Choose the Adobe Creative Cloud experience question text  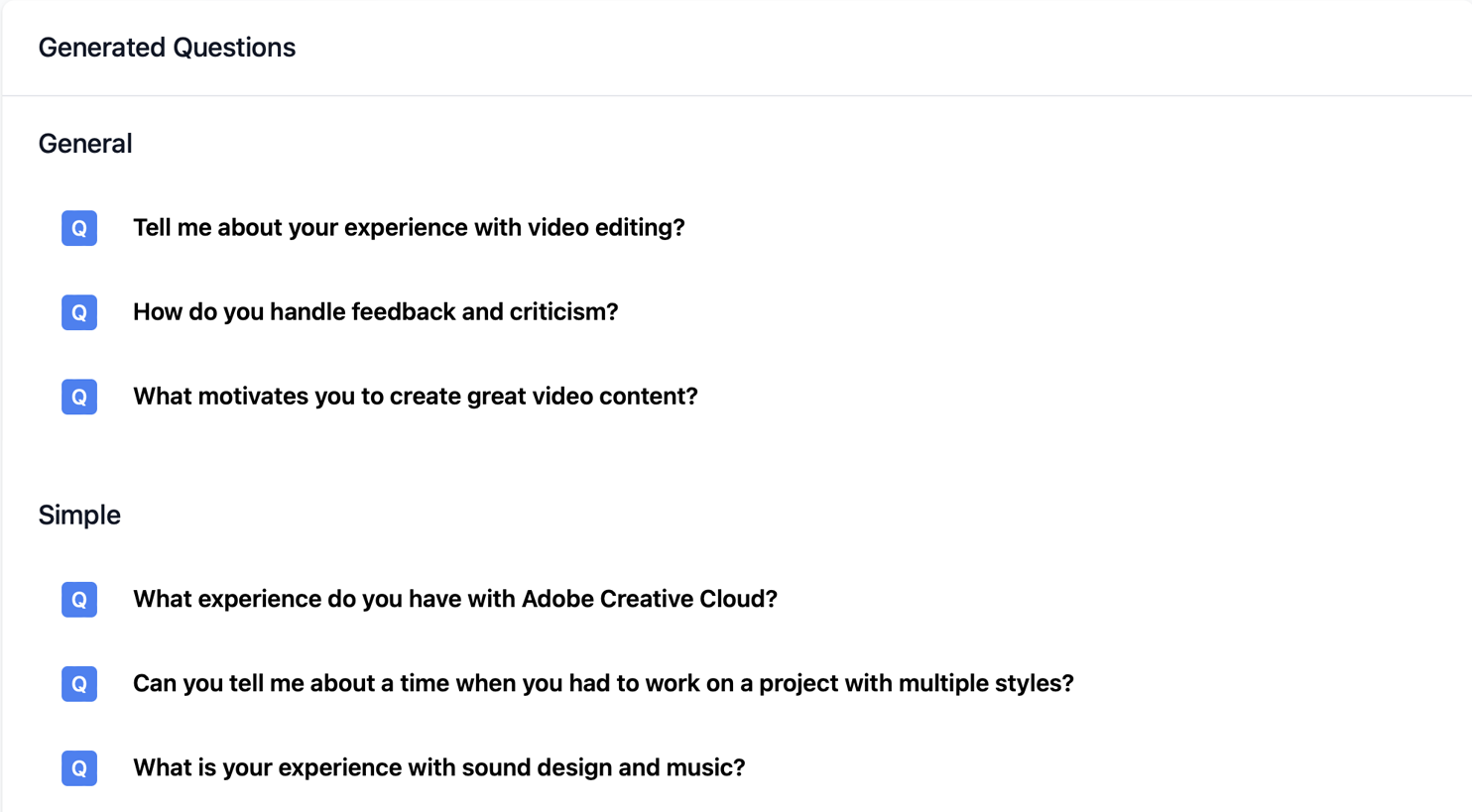click(x=454, y=600)
